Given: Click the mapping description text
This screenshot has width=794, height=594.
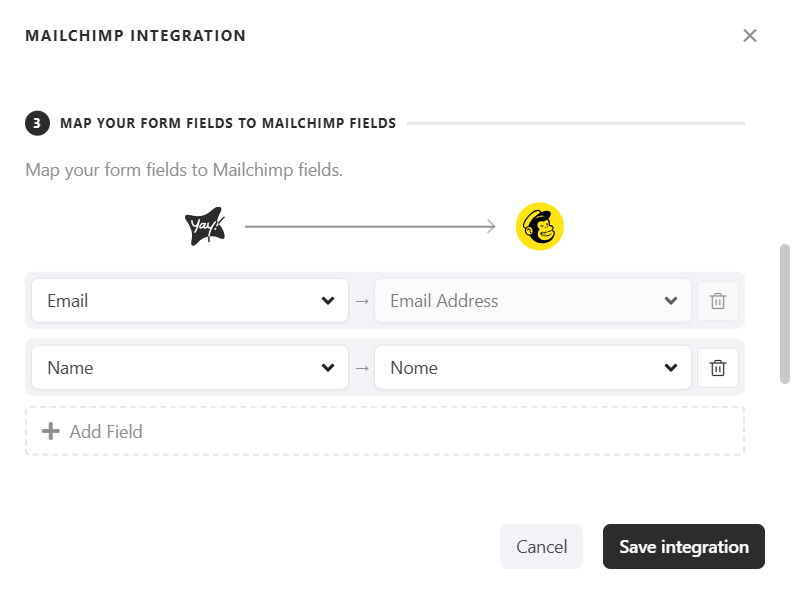Looking at the screenshot, I should click(184, 170).
